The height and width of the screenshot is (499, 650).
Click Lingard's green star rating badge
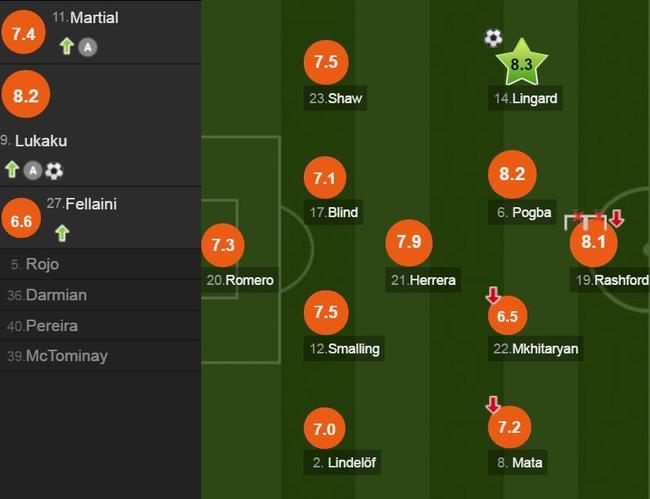(x=521, y=63)
